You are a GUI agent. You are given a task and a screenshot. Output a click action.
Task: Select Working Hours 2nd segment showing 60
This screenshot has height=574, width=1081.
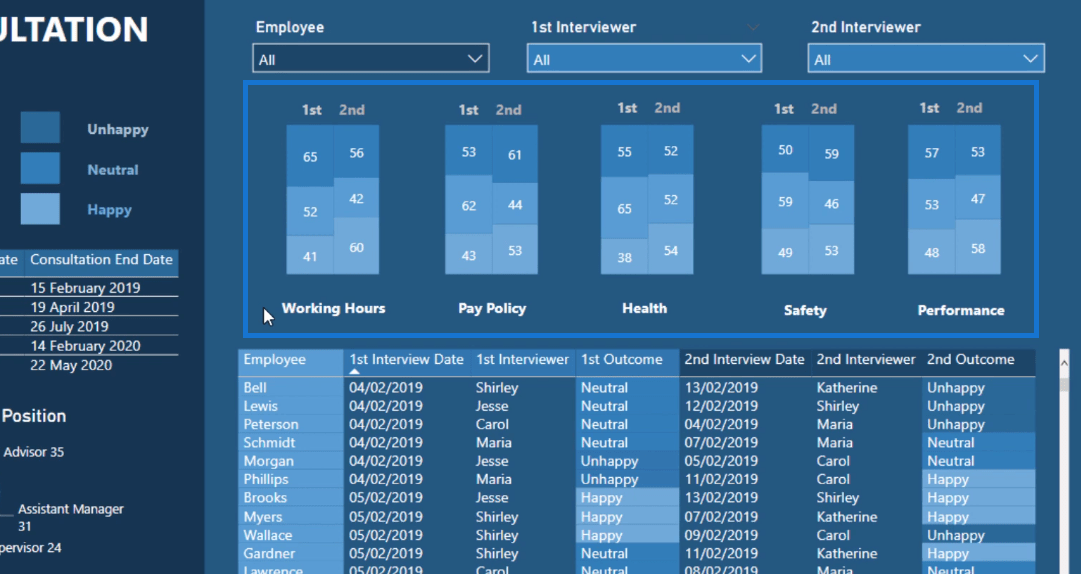pos(356,247)
